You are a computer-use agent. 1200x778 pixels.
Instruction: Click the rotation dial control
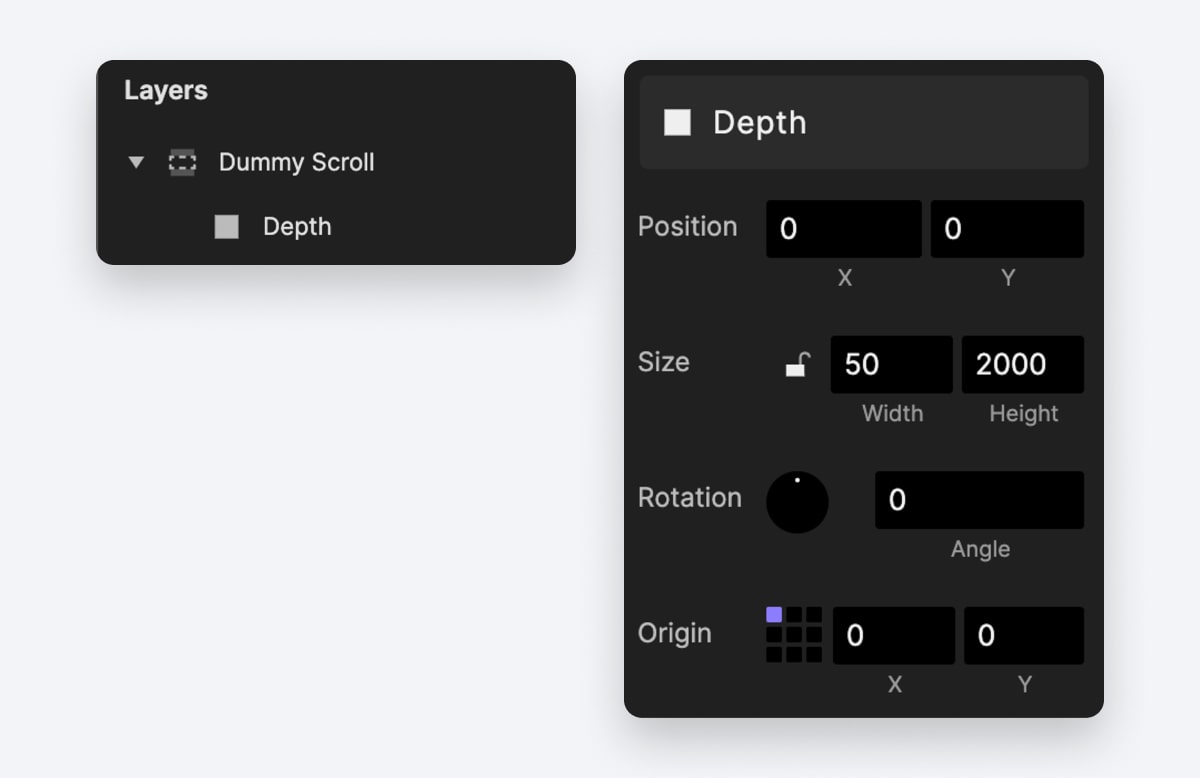coord(797,502)
